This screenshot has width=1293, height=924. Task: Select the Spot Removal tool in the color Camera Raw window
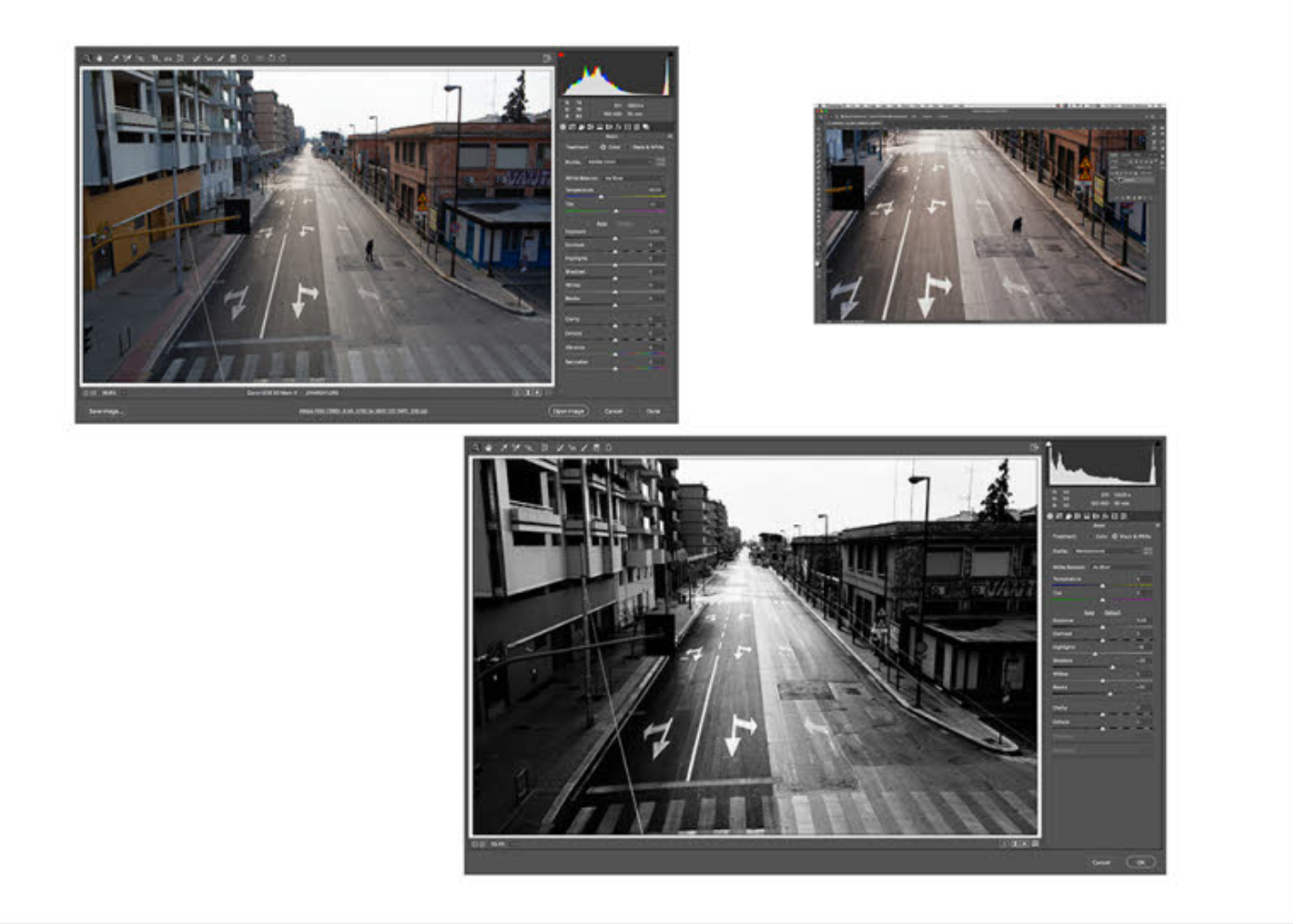[x=195, y=58]
